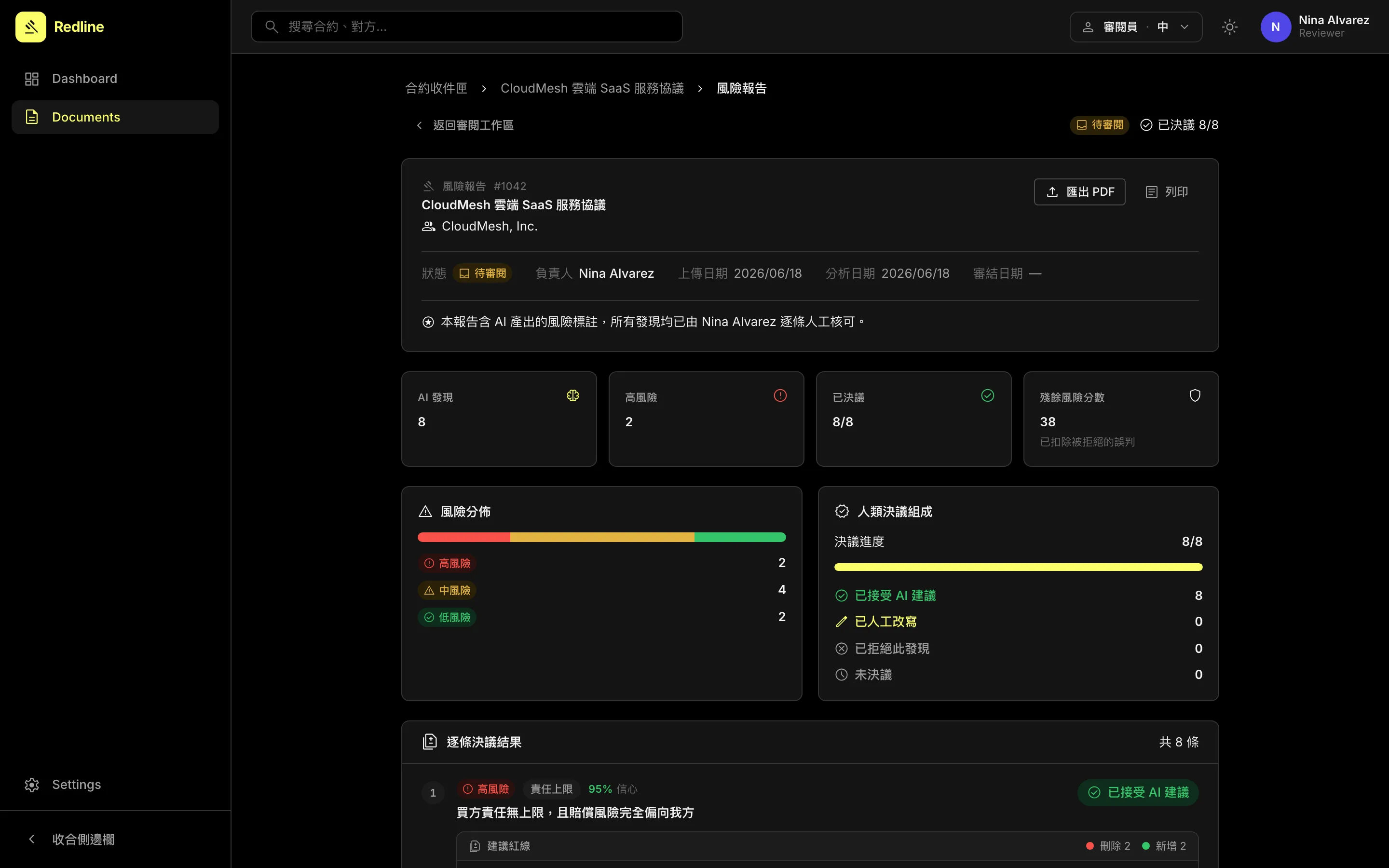Click the green segment of risk bar
1389x868 pixels.
coord(740,537)
